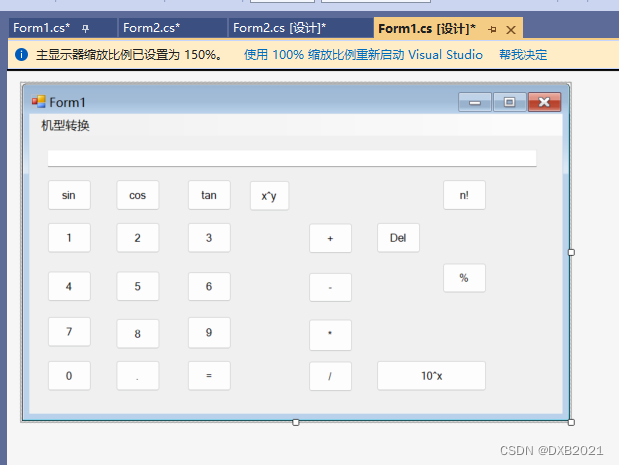Click the pin icon on Form1.cs [设计] tab

coord(492,29)
